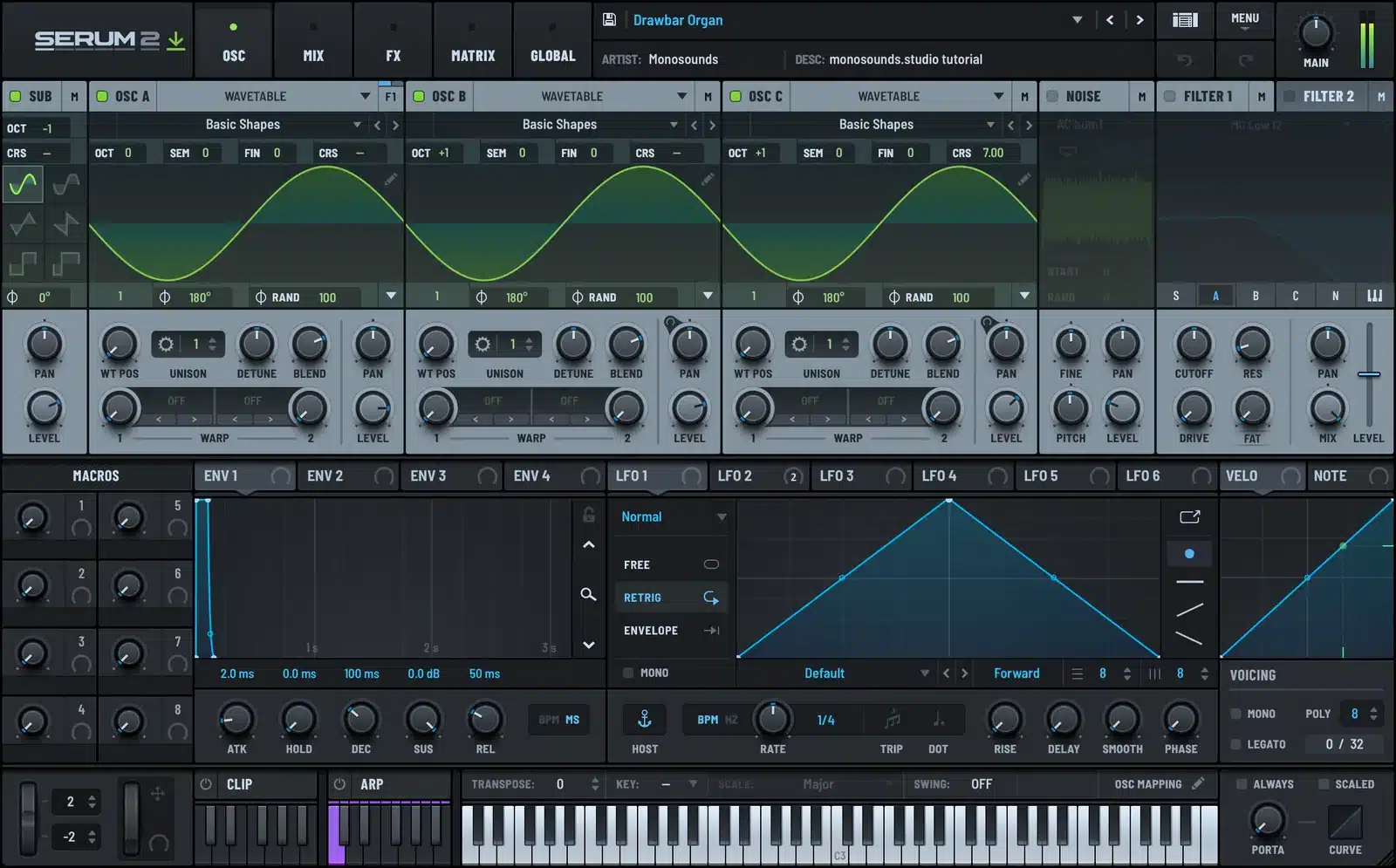Disable the OSC C power toggle
Image resolution: width=1396 pixels, height=868 pixels.
coord(736,96)
